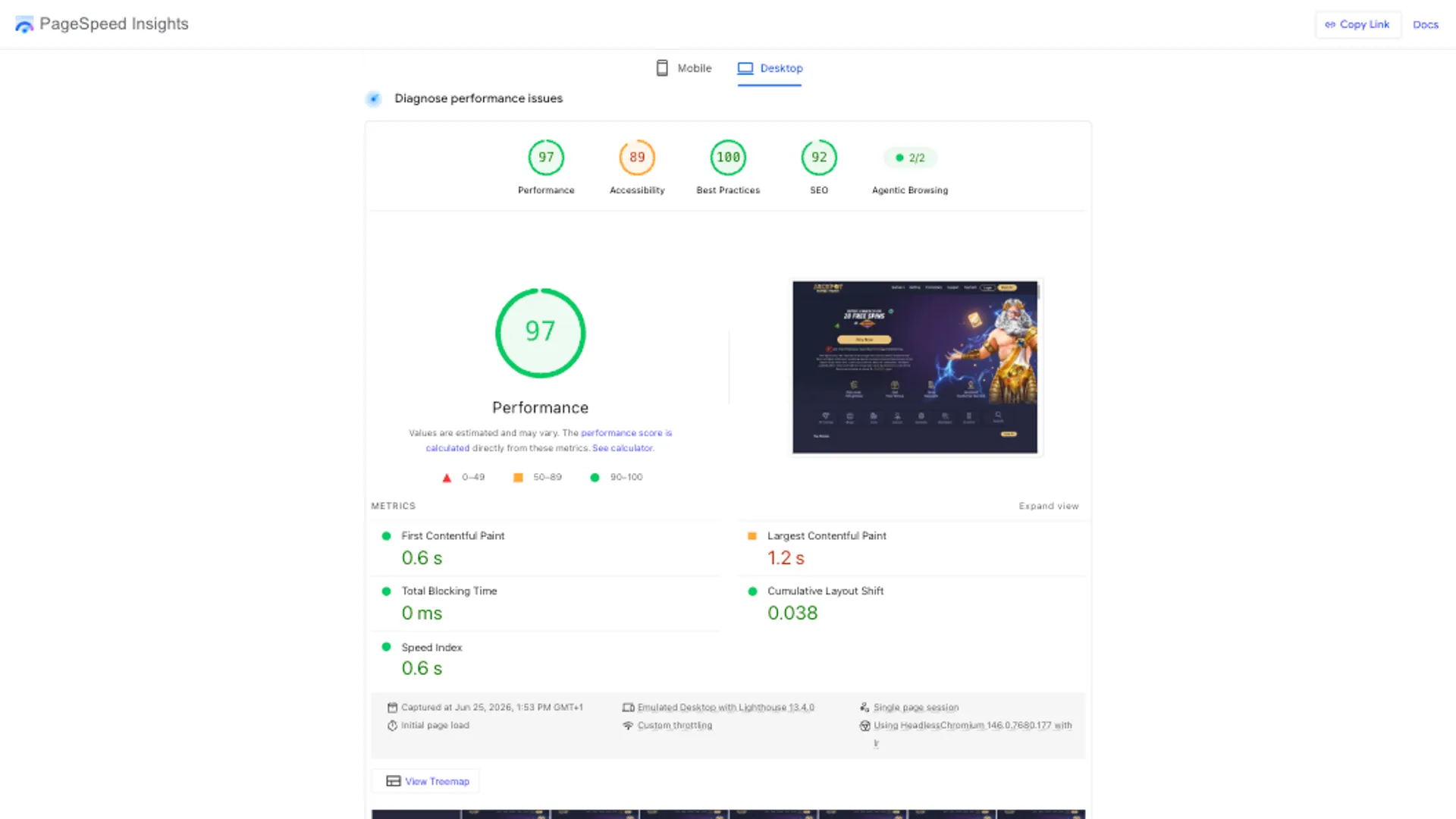Click the Diagnose performance issues heading
1456x819 pixels.
pyautogui.click(x=479, y=99)
